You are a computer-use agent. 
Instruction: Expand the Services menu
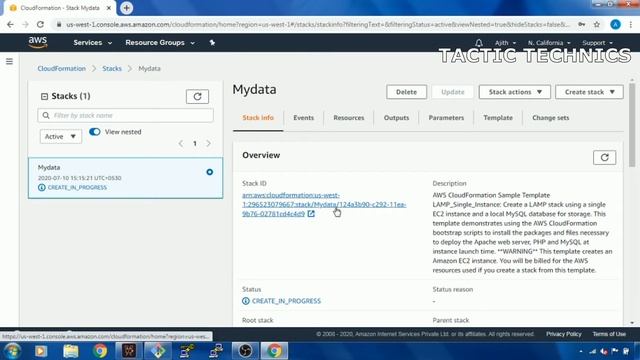pyautogui.click(x=93, y=42)
